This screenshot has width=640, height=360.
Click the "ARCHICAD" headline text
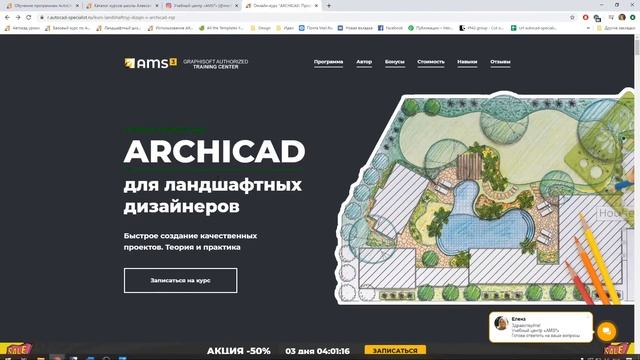pyautogui.click(x=214, y=151)
